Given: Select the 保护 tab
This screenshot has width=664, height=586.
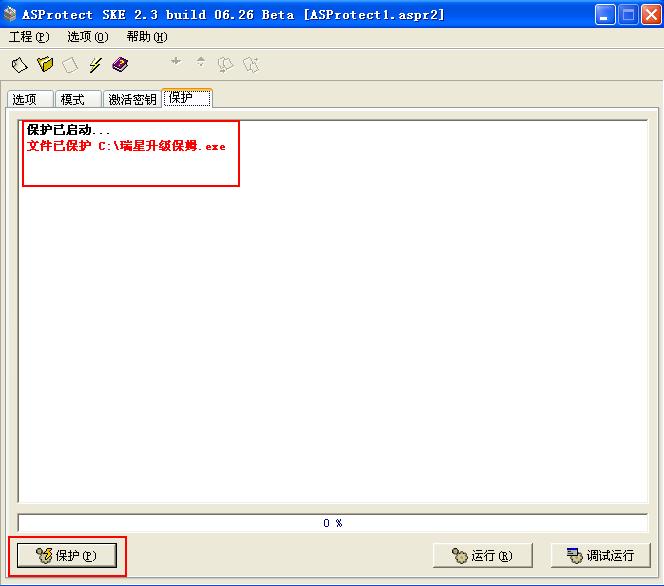Looking at the screenshot, I should [187, 98].
